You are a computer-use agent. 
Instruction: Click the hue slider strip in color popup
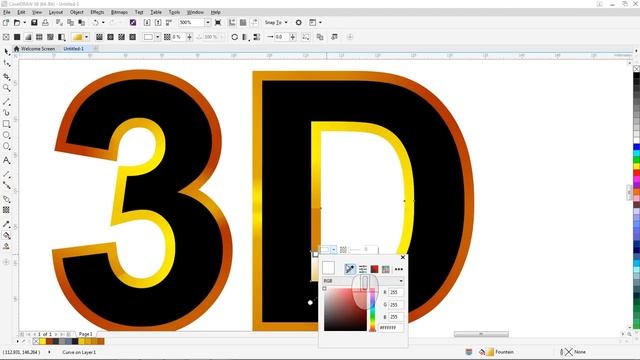pos(372,309)
